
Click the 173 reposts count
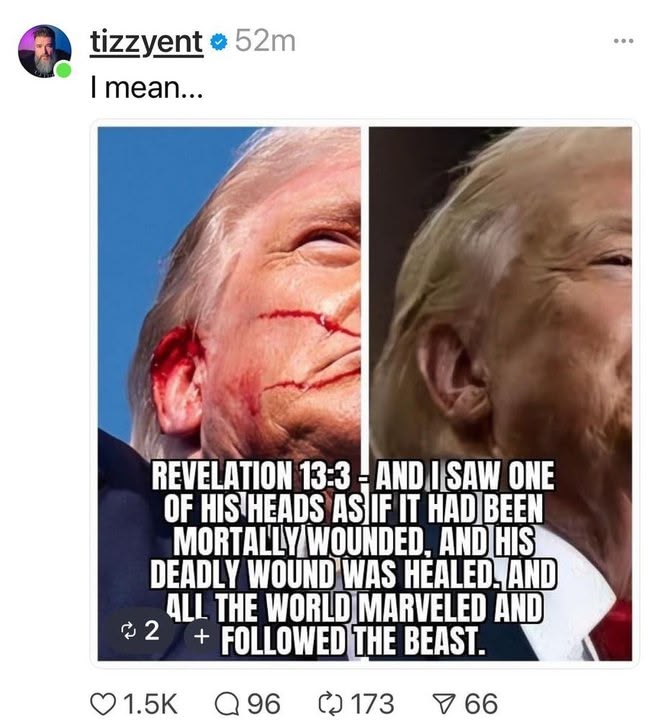pyautogui.click(x=372, y=704)
